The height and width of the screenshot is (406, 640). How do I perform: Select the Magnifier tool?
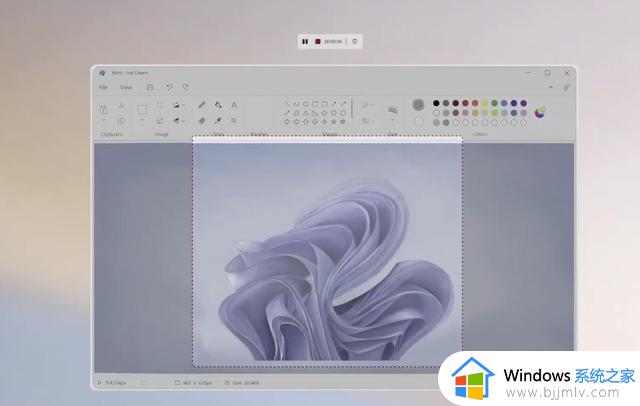point(234,120)
